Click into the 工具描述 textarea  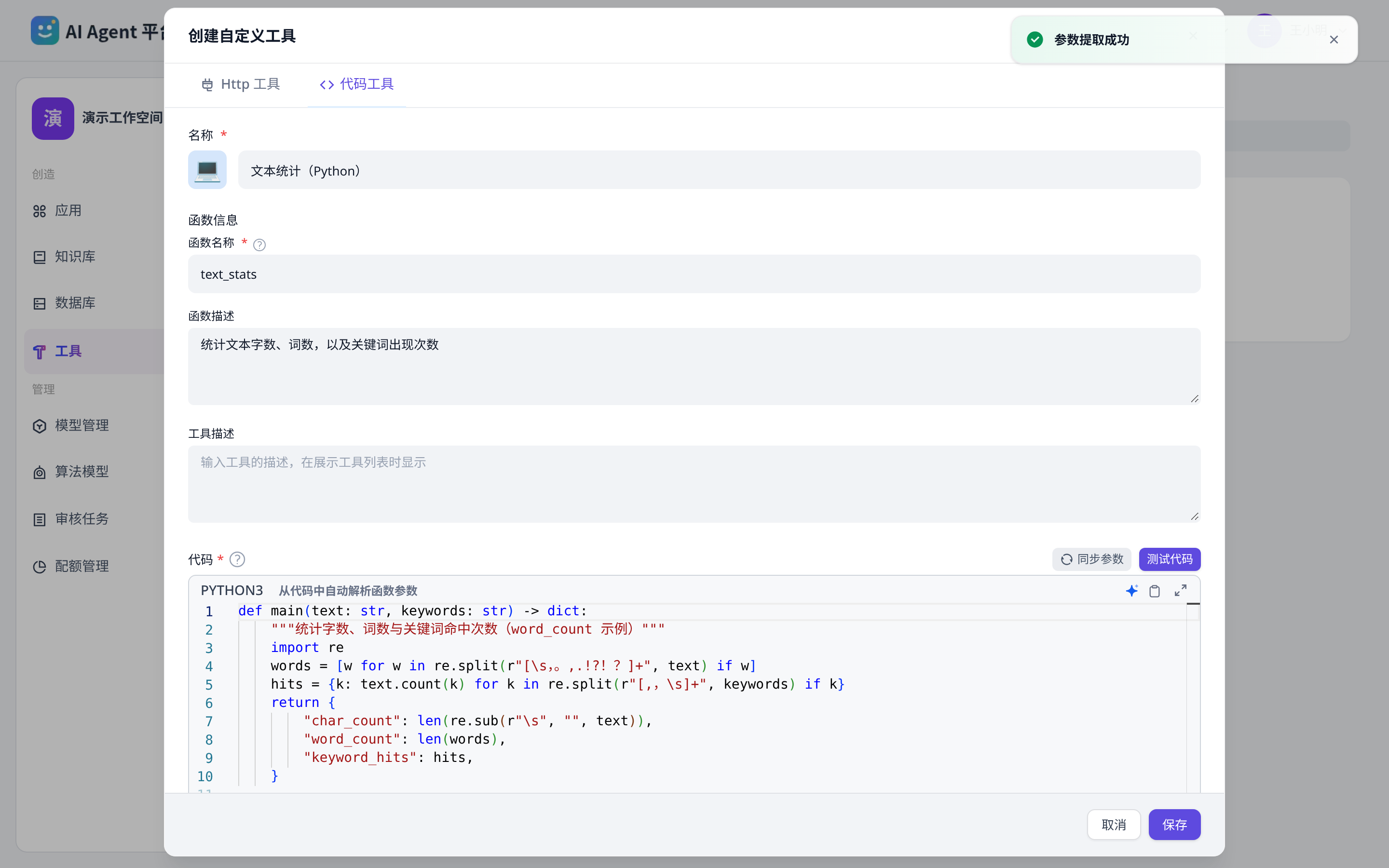(x=694, y=484)
